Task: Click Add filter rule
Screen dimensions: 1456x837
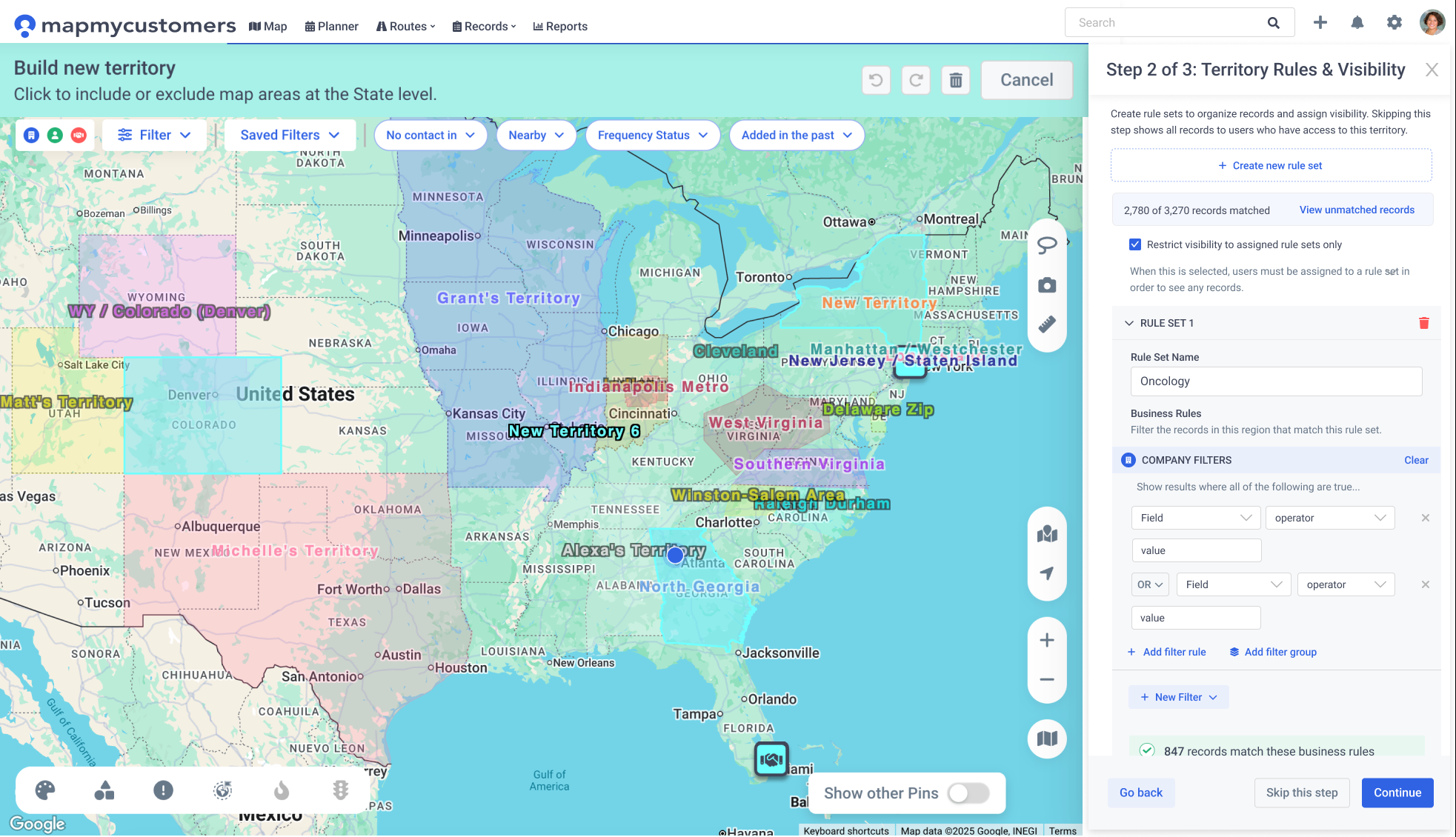Action: [x=1166, y=652]
